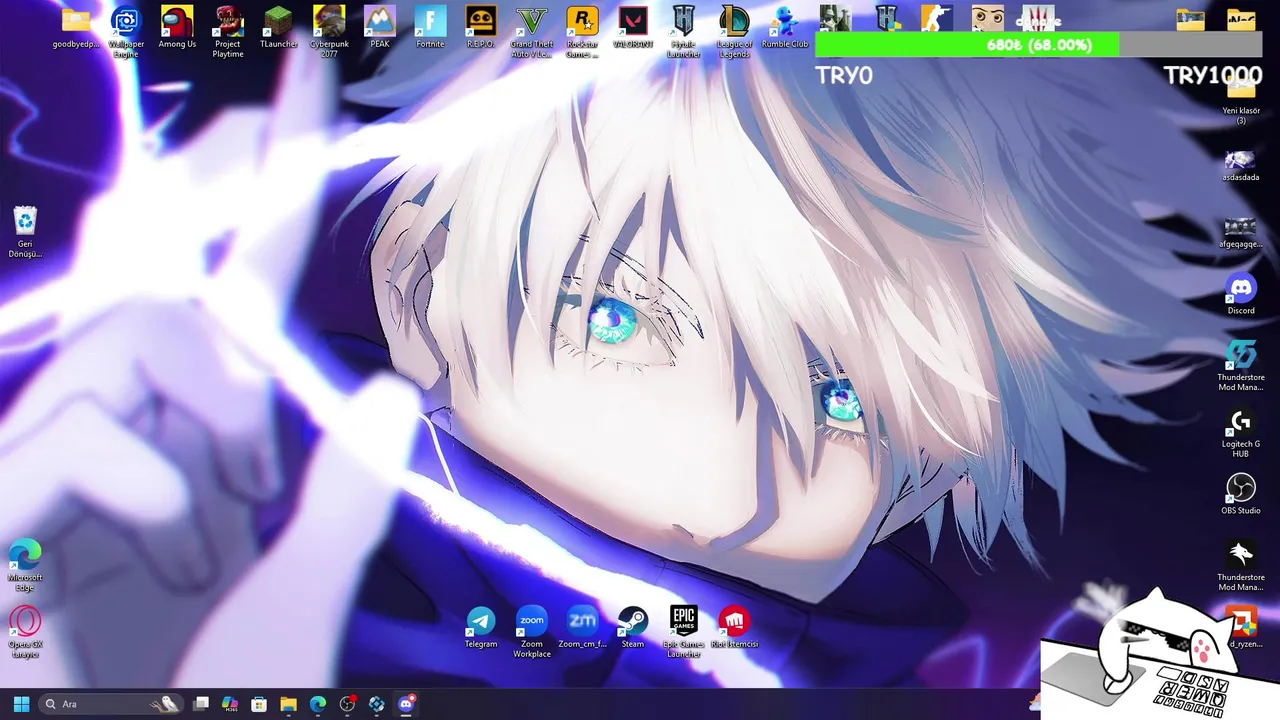Select the Fortnite desktop shortcut
The image size is (1280, 720).
point(430,20)
